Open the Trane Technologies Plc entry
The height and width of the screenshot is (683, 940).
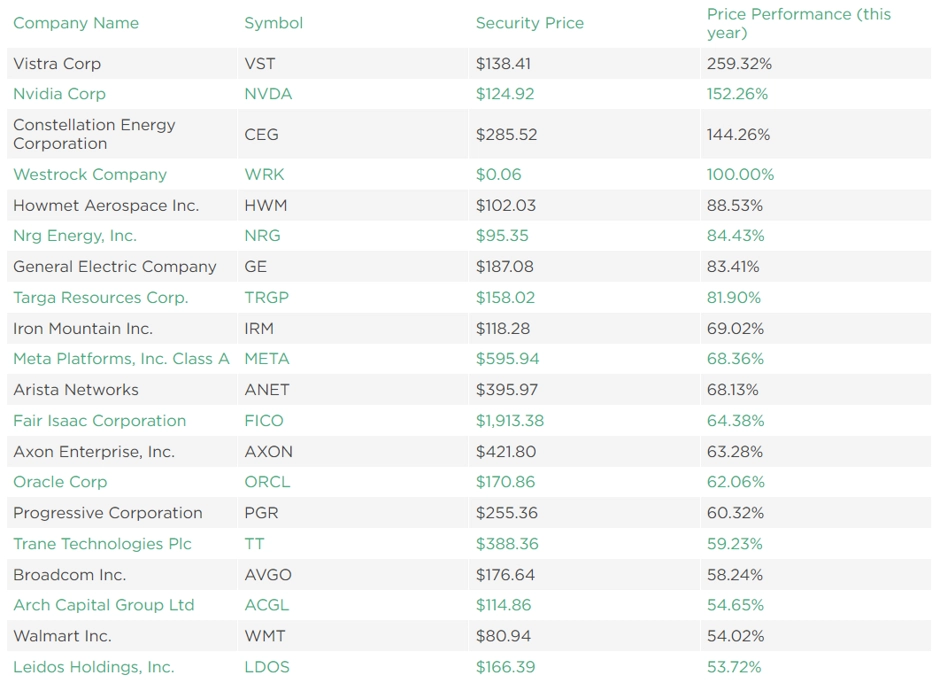pyautogui.click(x=102, y=543)
